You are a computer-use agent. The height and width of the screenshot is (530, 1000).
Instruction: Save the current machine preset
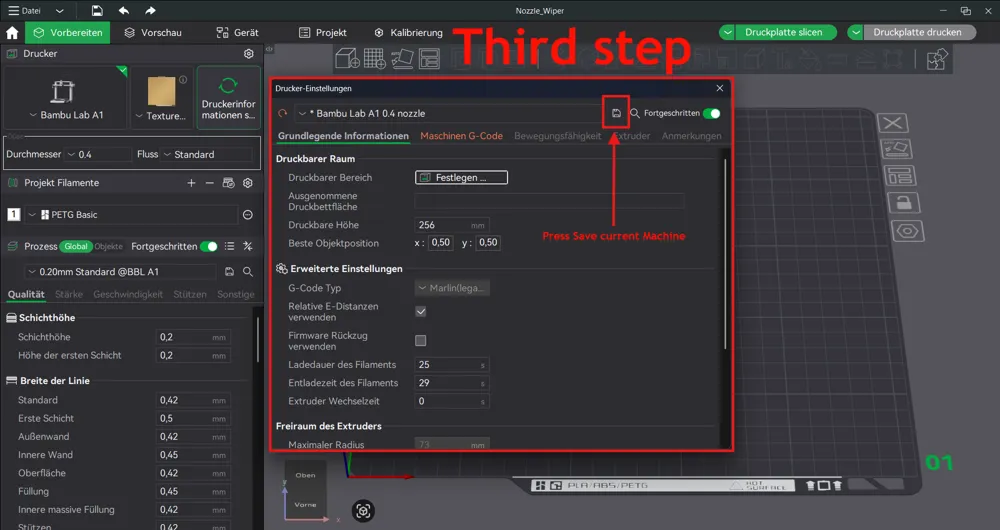pyautogui.click(x=616, y=113)
